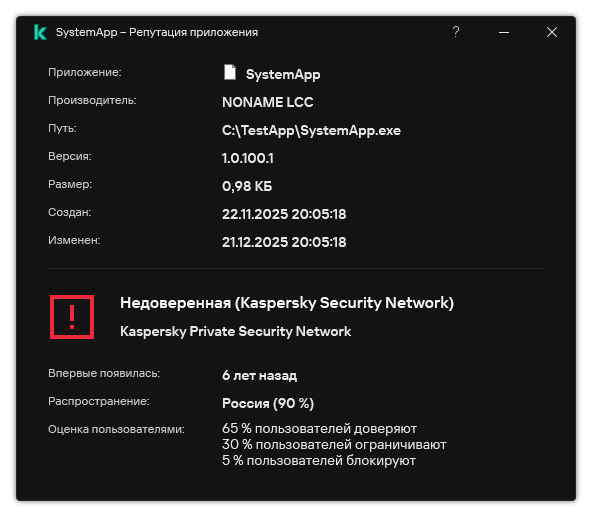
Task: Click the 'Распространение:' label
Action: coord(99,401)
